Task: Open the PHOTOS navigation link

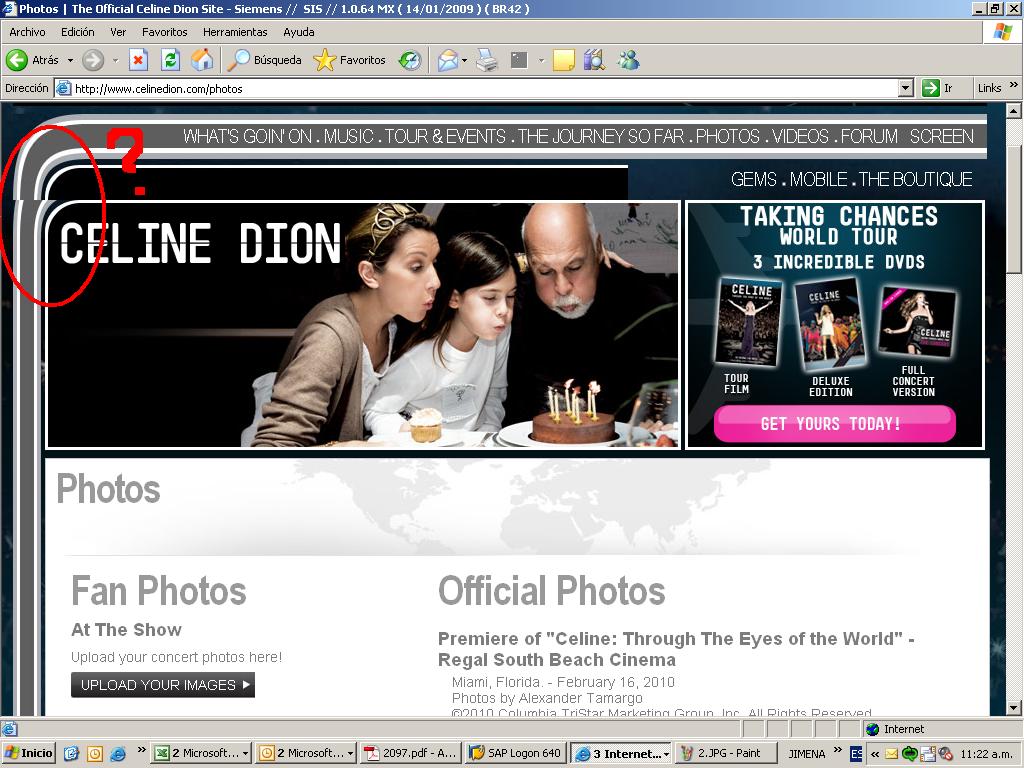Action: click(728, 136)
